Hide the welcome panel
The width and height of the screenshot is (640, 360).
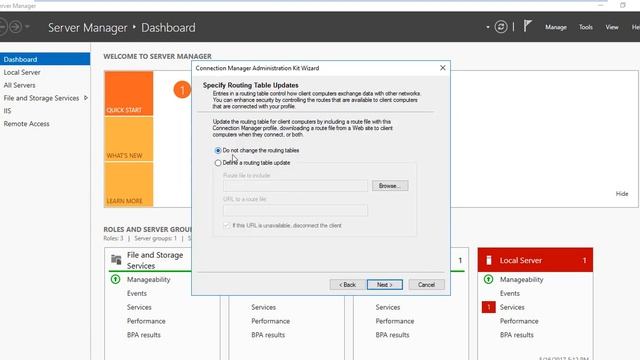click(622, 194)
